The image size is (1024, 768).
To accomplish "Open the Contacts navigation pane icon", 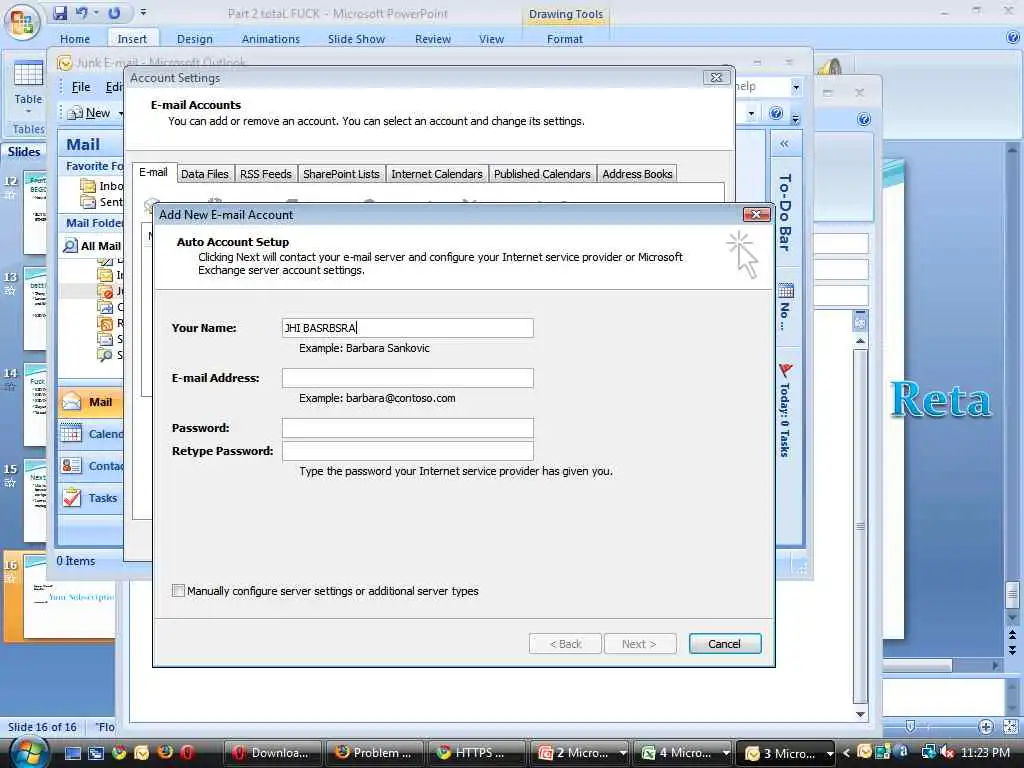I will (x=71, y=466).
